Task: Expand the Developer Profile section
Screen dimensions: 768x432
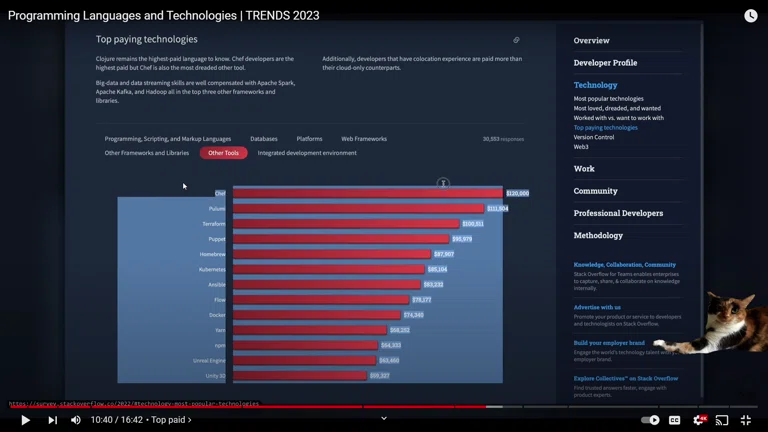Action: [605, 63]
